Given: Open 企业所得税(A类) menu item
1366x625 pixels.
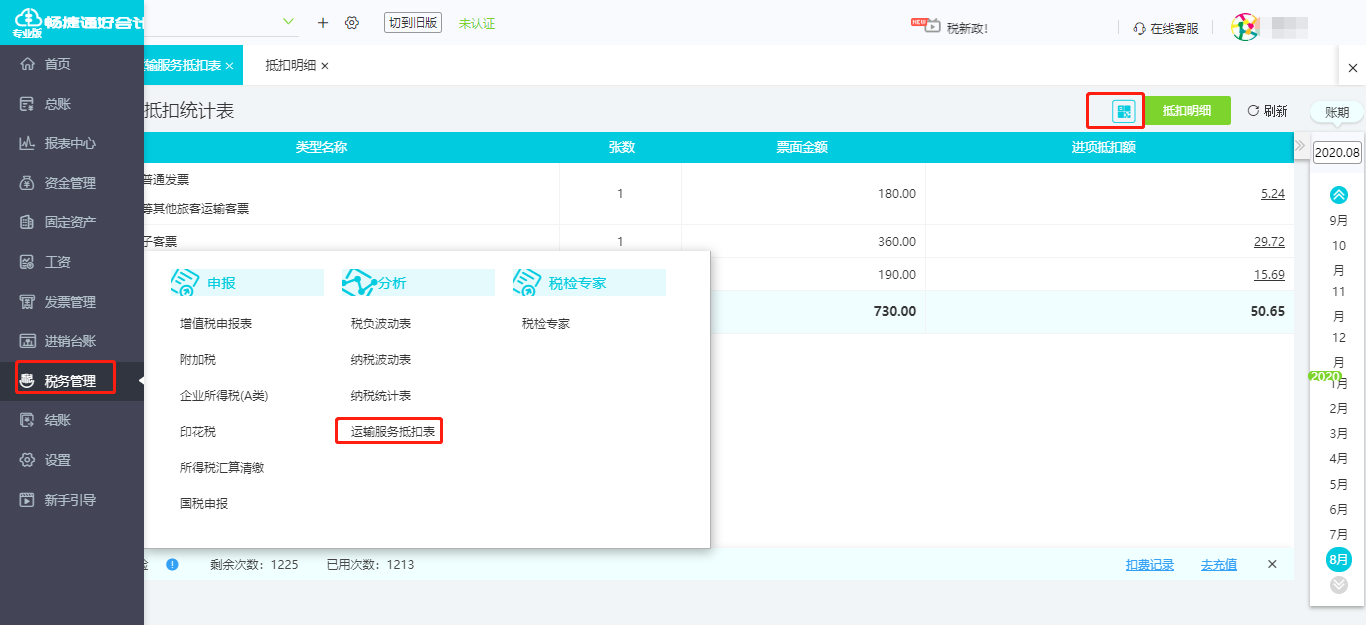Looking at the screenshot, I should tap(224, 396).
